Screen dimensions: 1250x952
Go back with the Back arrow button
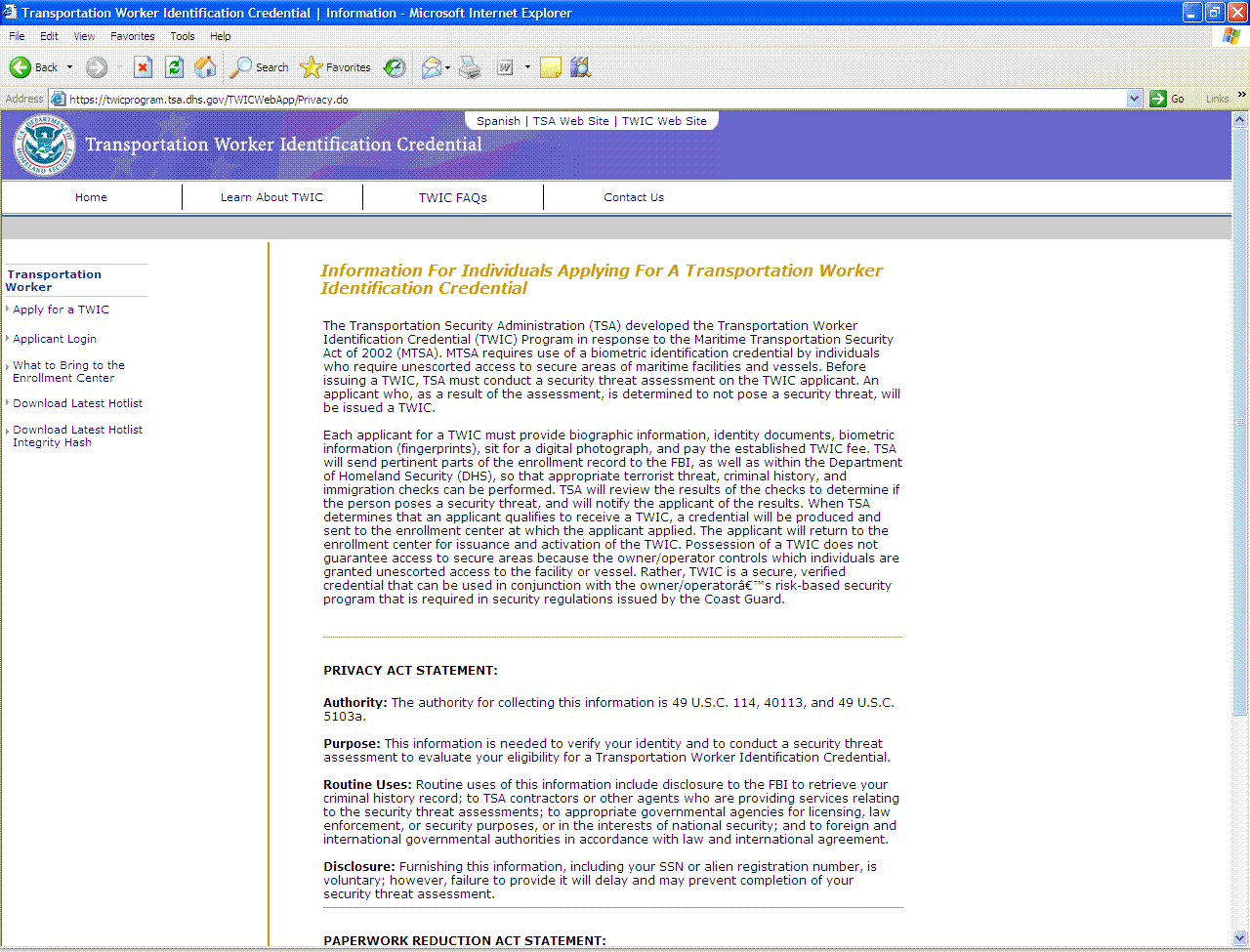(x=33, y=67)
